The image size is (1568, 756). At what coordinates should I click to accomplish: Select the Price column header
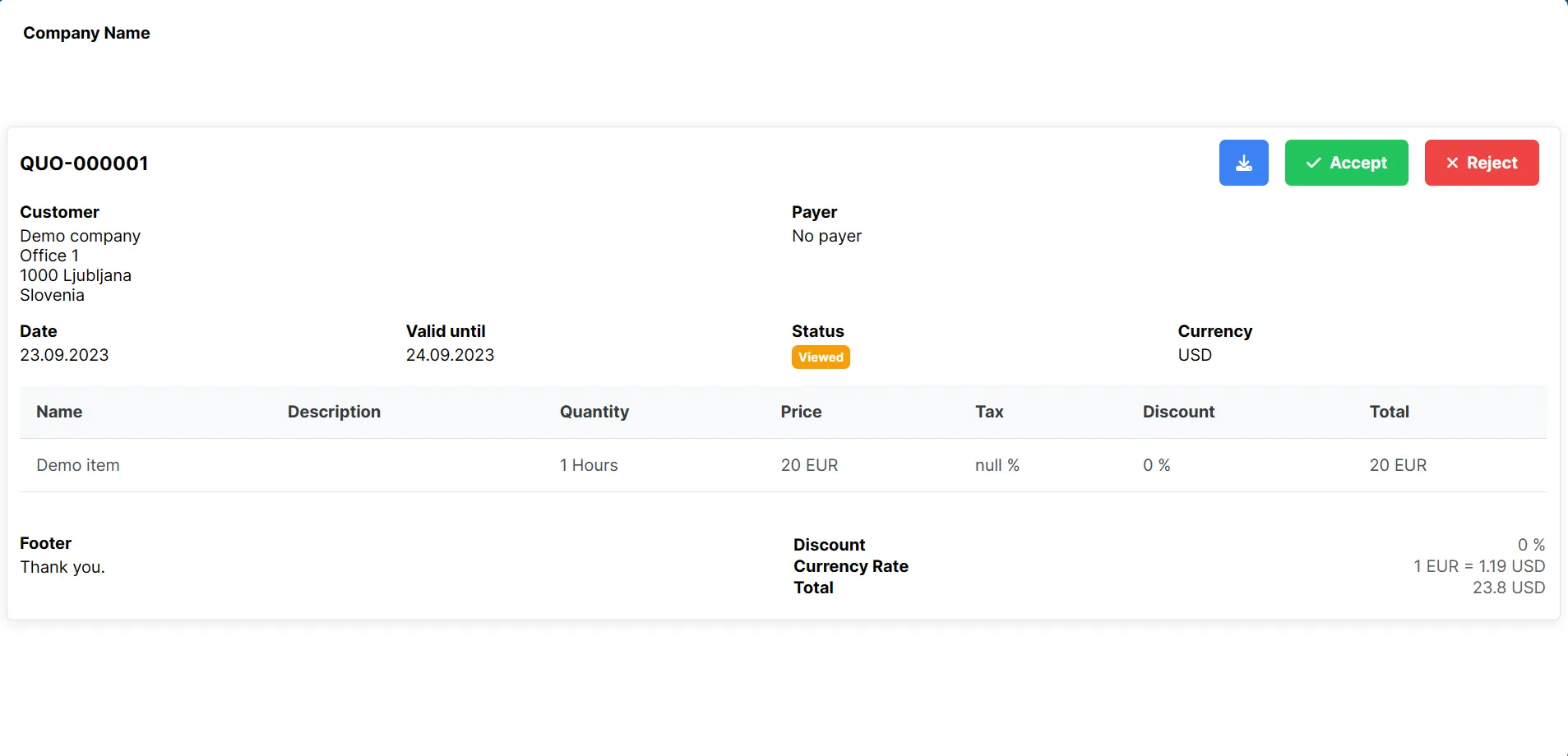[x=801, y=412]
